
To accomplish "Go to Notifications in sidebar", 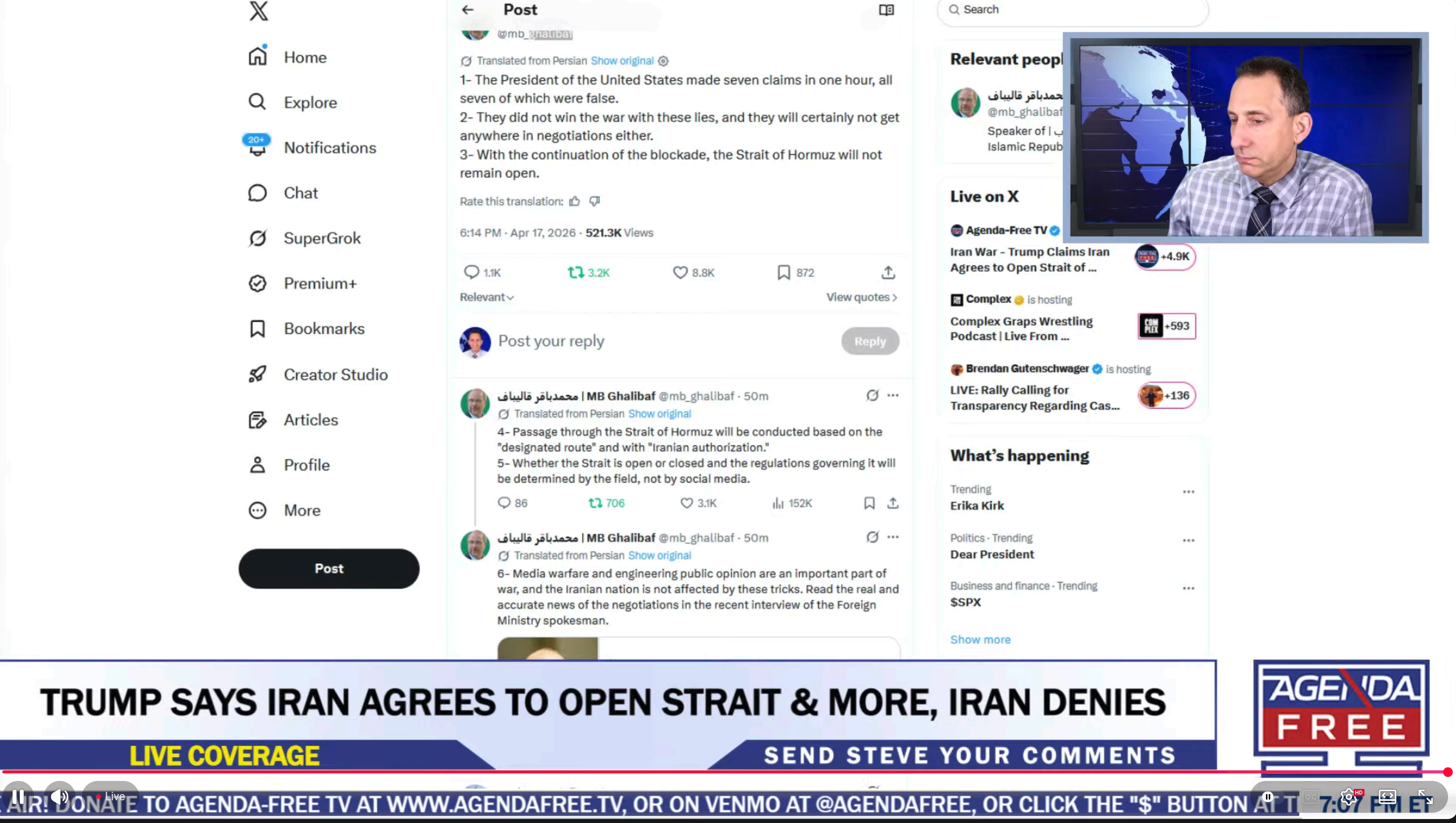I will pos(329,148).
